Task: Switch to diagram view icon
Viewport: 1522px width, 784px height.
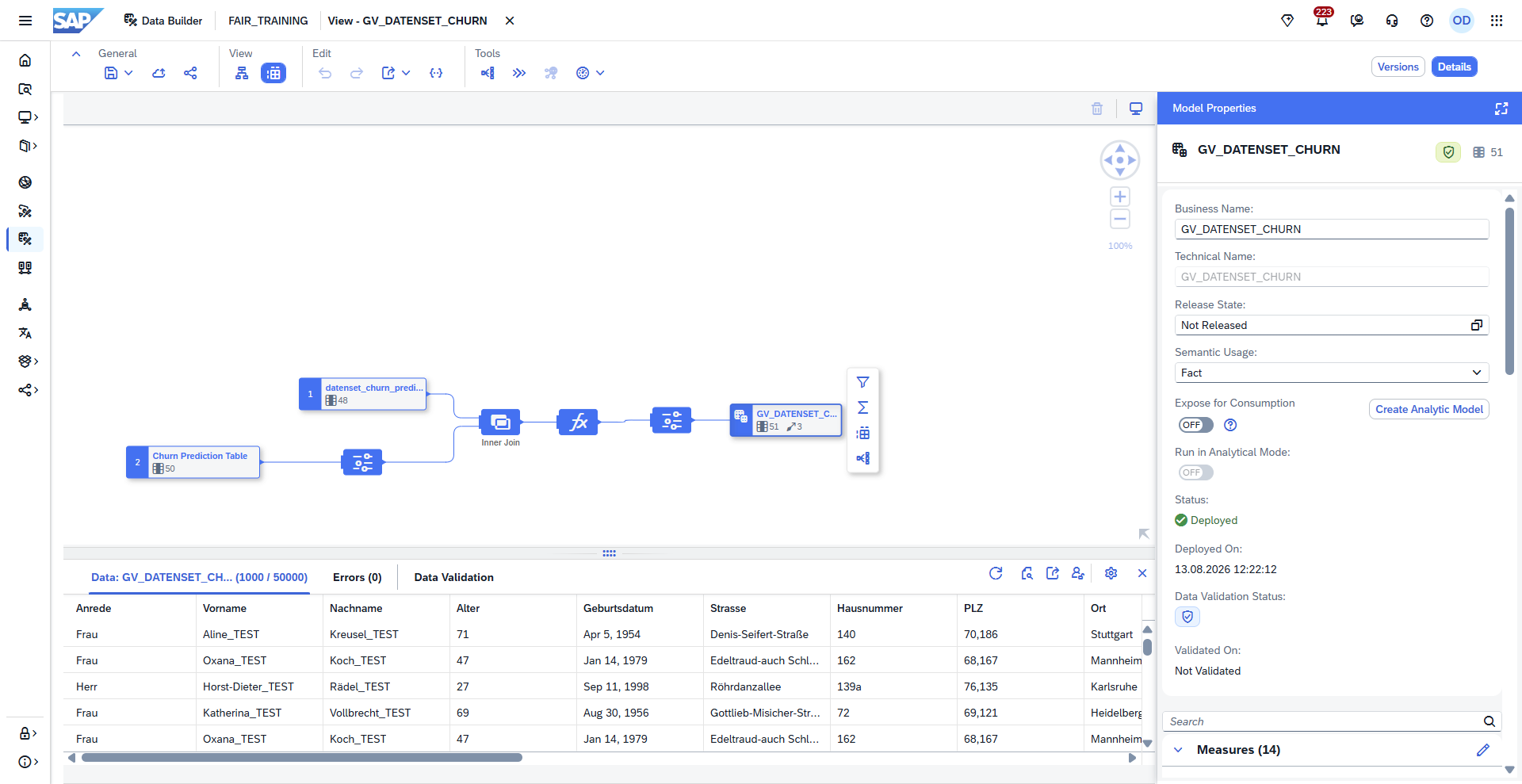Action: 242,73
